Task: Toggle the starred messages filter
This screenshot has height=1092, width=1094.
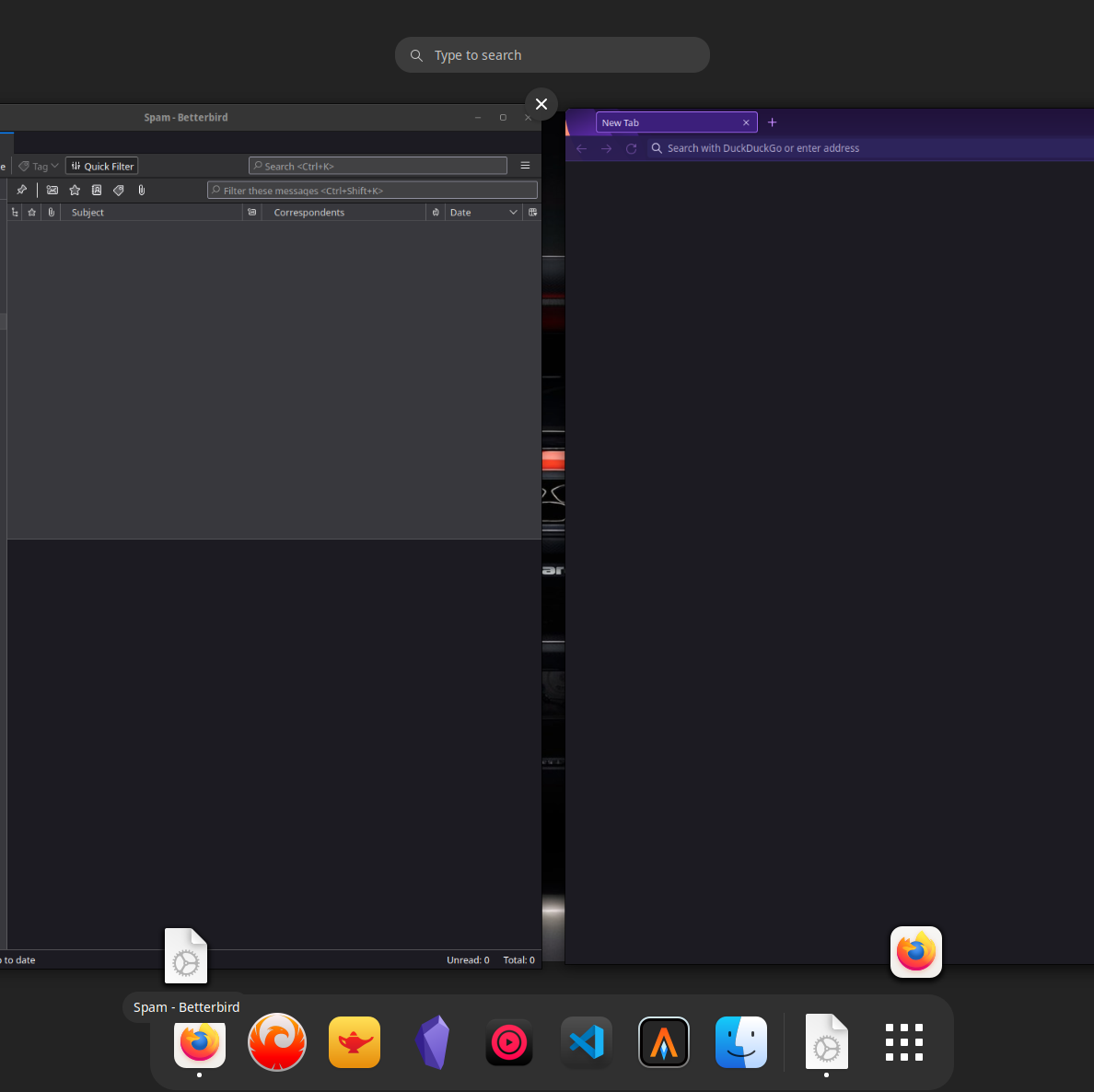Action: coord(75,190)
